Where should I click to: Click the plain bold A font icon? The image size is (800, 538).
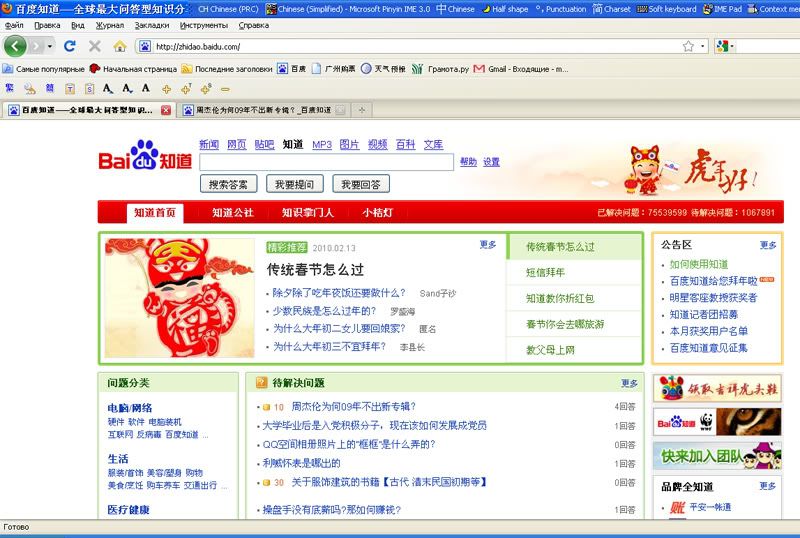pos(146,88)
